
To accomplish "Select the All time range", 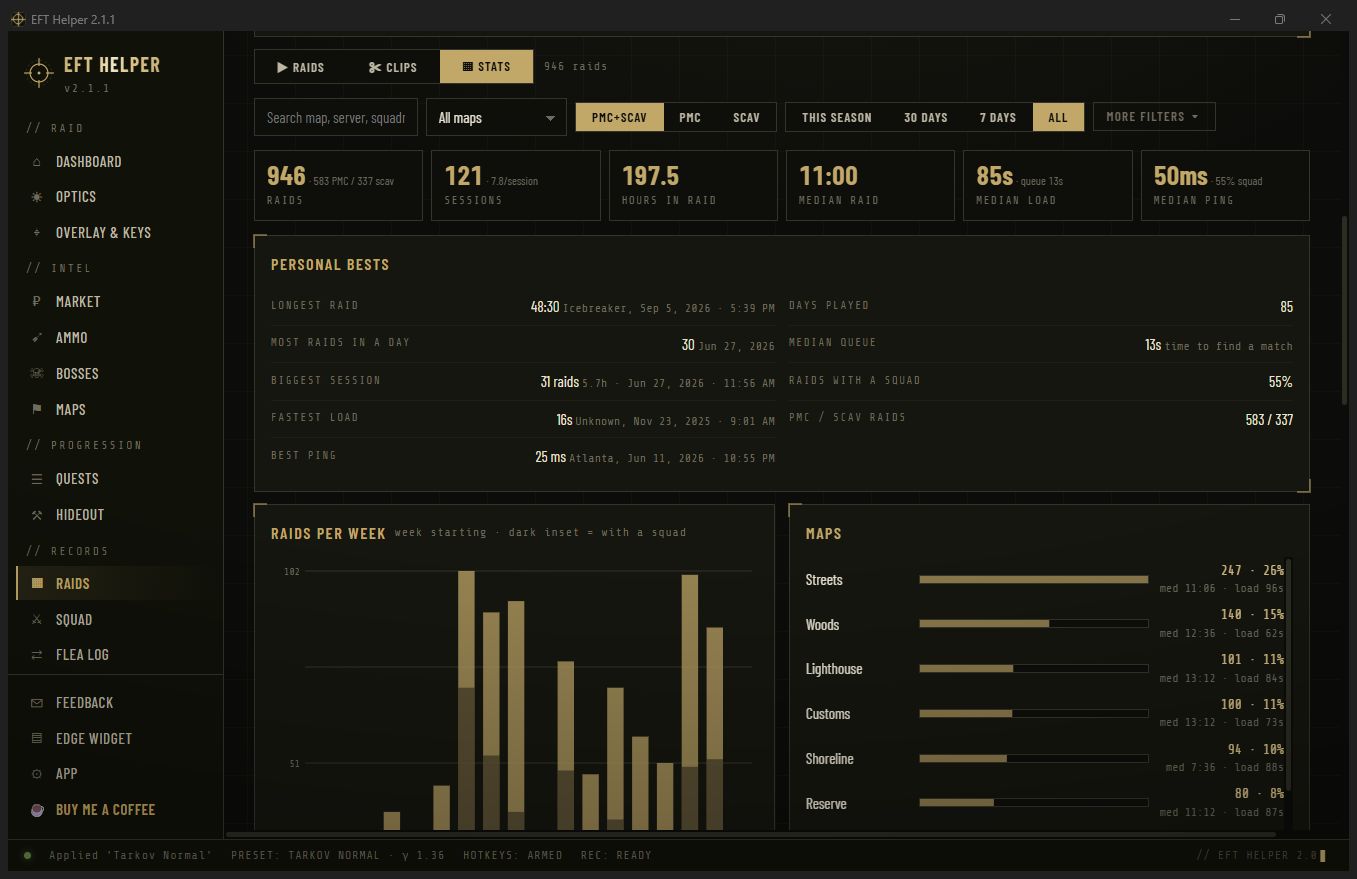I will 1058,117.
